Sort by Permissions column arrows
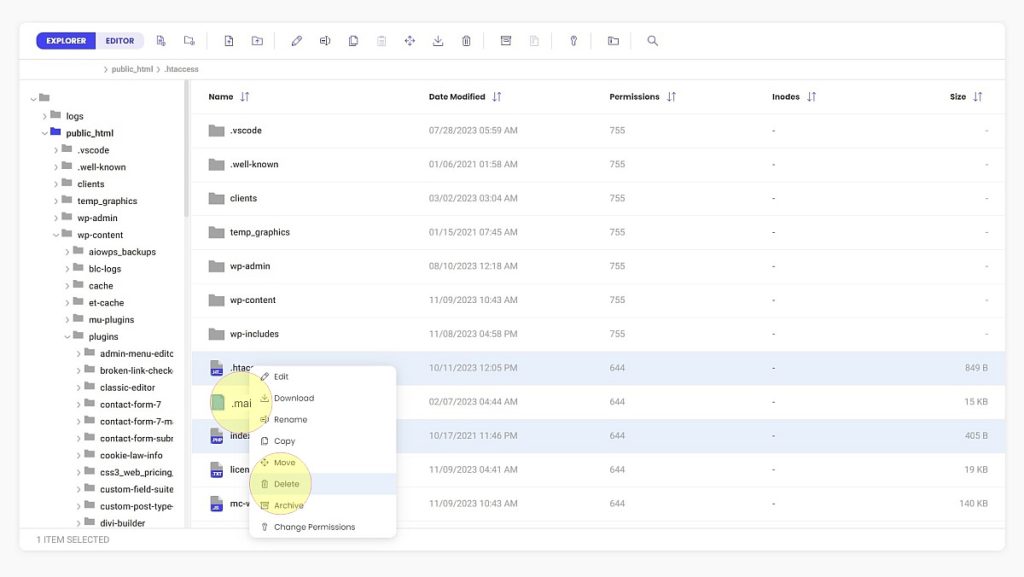 coord(671,97)
